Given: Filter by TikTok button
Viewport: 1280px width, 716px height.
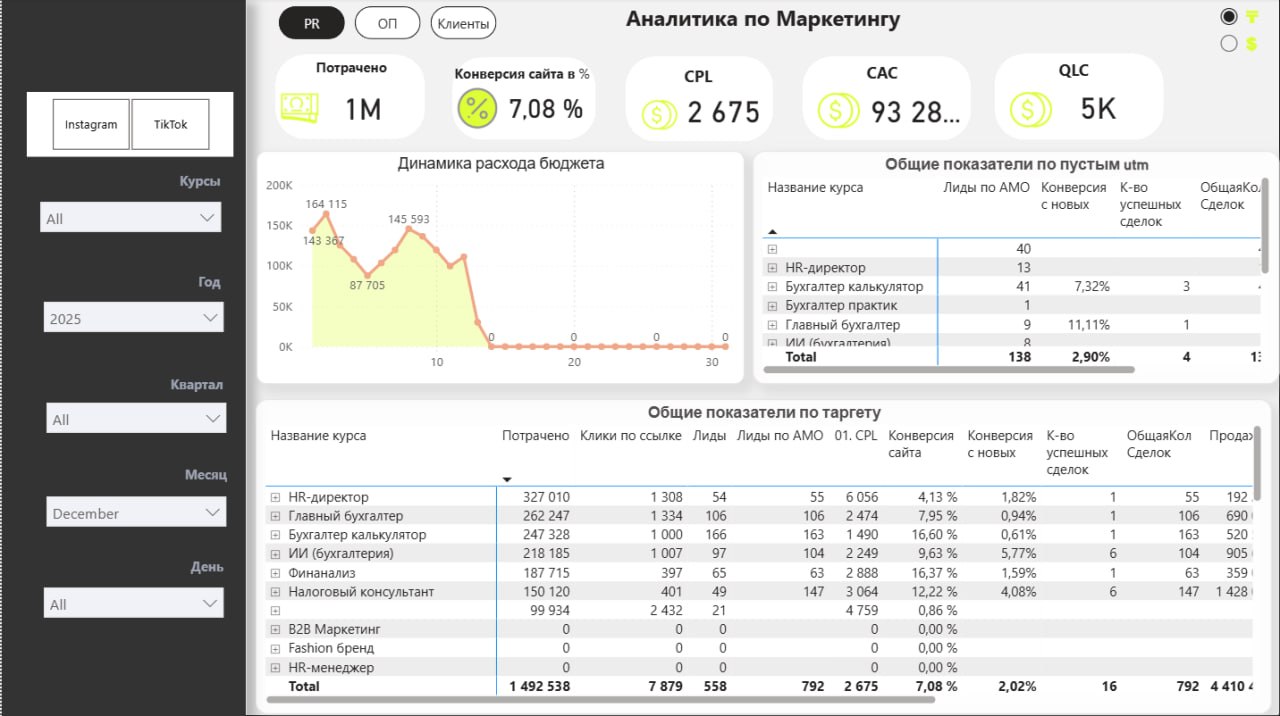Looking at the screenshot, I should pos(171,125).
